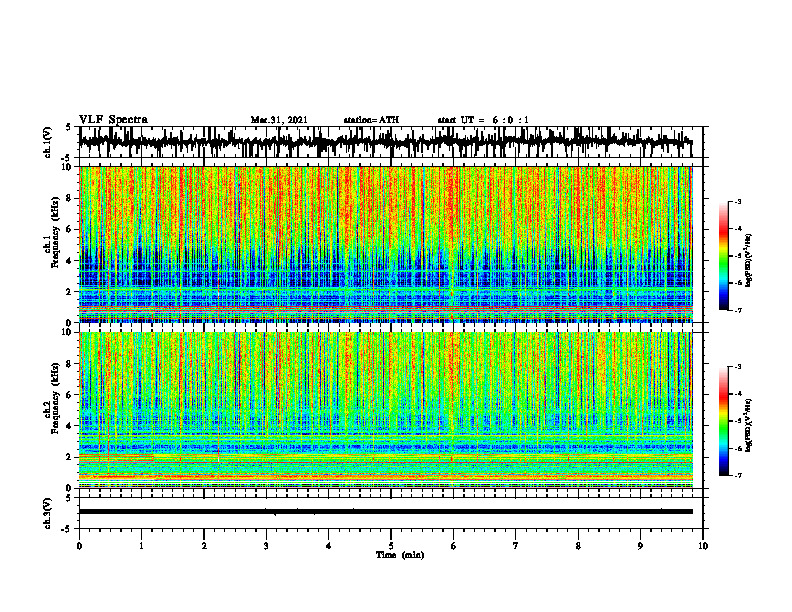Click time axis tick label "10"
792x612 pixels.
(703, 546)
